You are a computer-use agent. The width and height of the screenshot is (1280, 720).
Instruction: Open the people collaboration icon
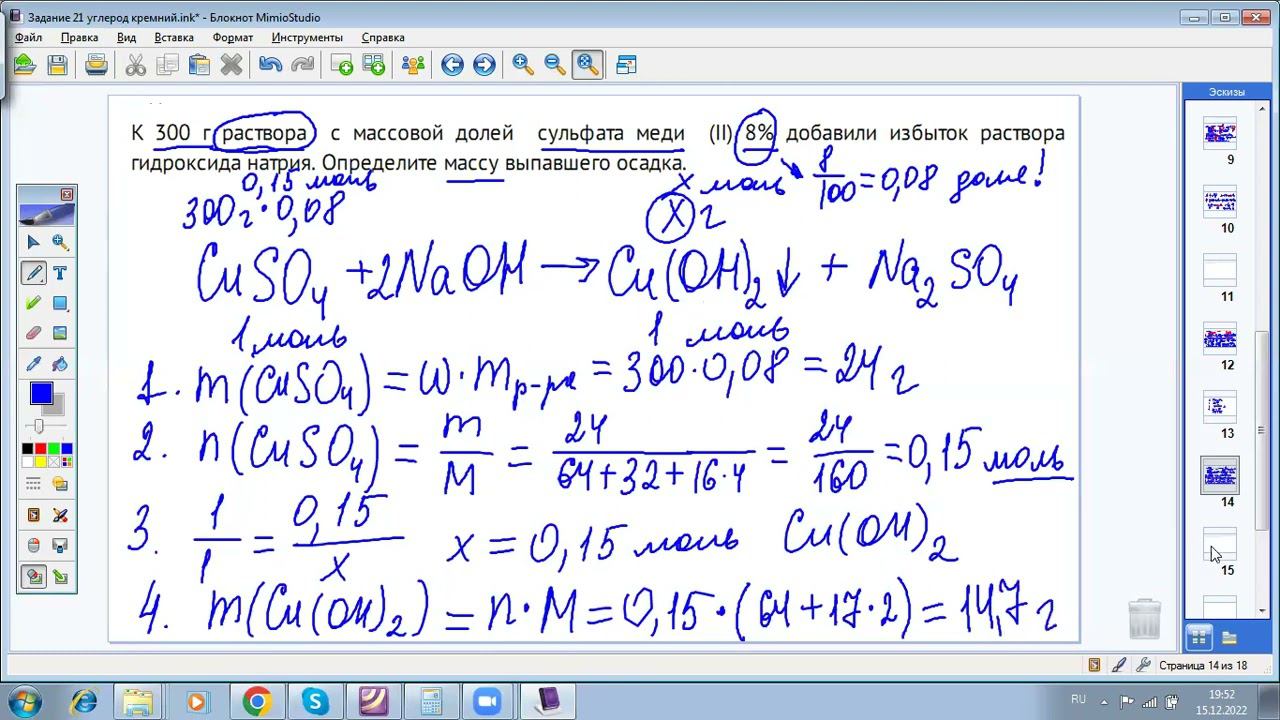(x=412, y=65)
